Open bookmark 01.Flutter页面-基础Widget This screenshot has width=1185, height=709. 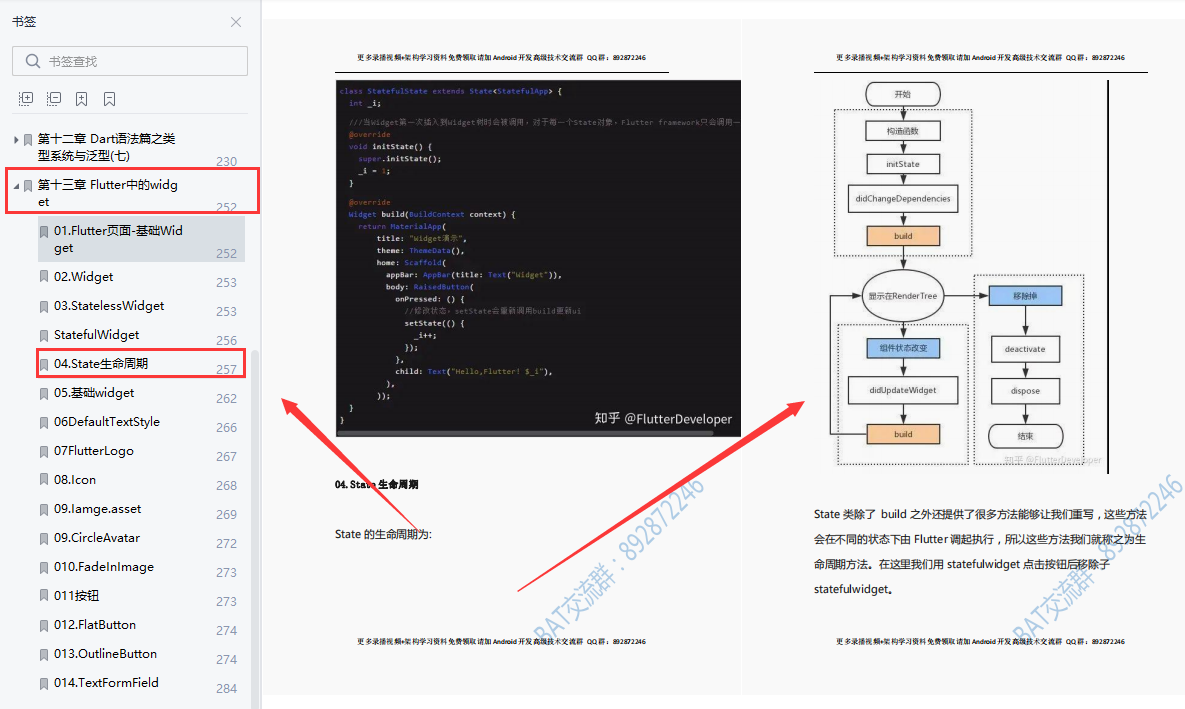tap(118, 239)
